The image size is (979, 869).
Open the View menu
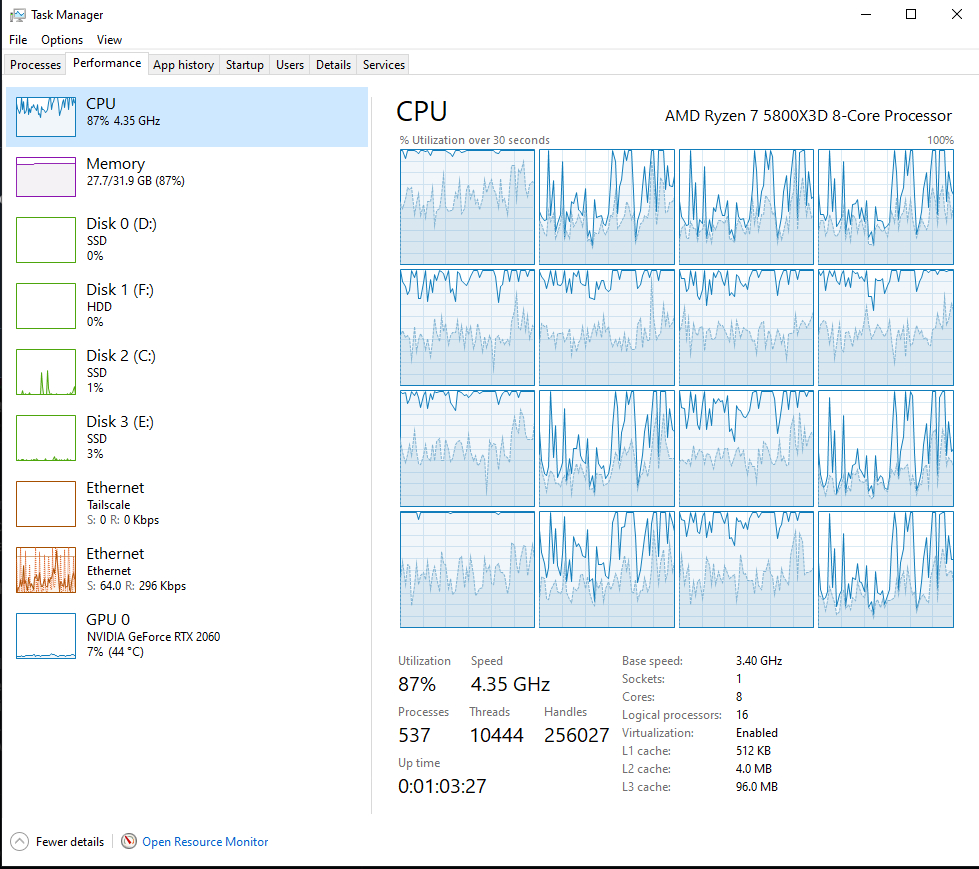coord(109,40)
